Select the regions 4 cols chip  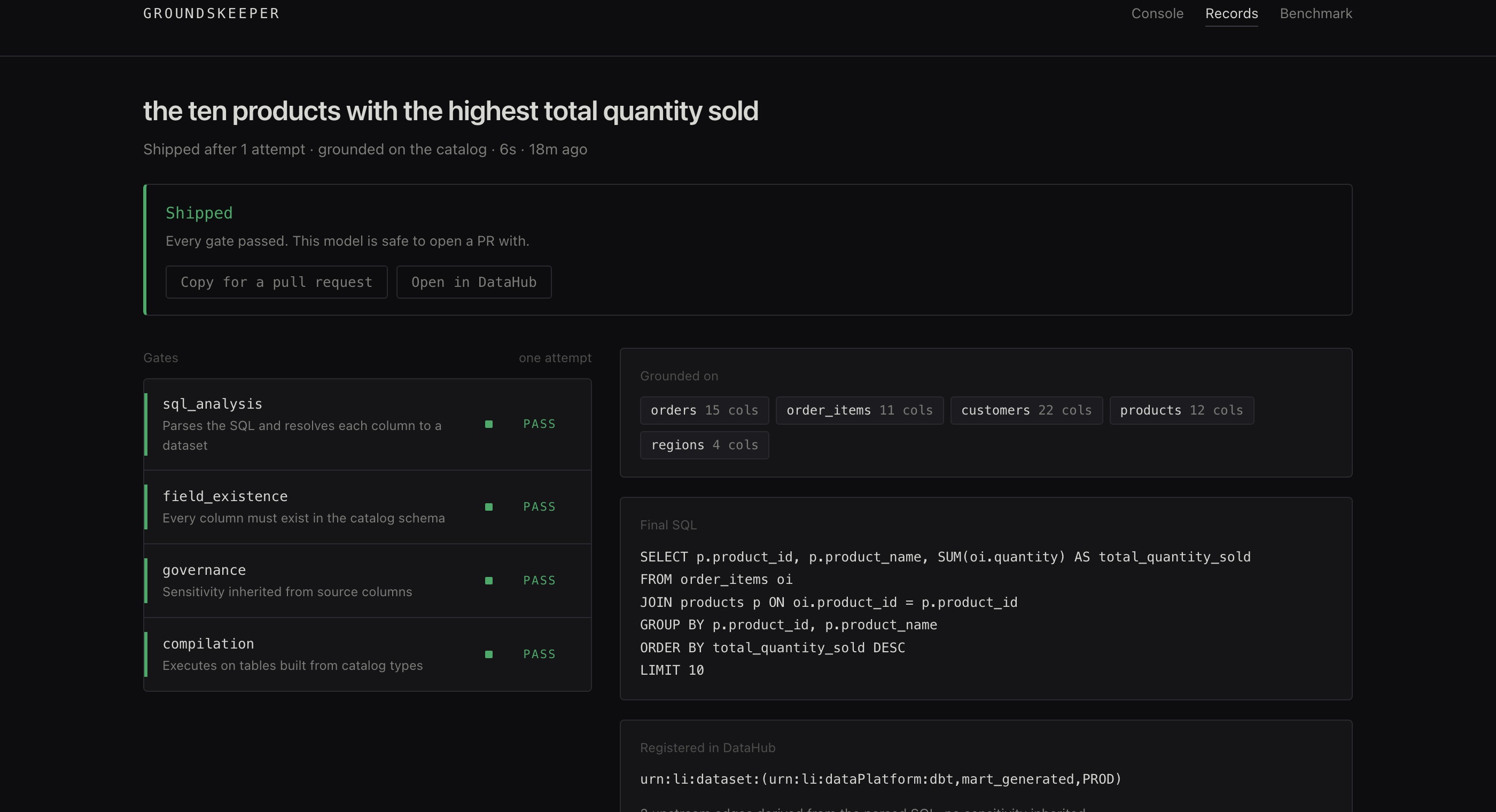[x=704, y=446]
